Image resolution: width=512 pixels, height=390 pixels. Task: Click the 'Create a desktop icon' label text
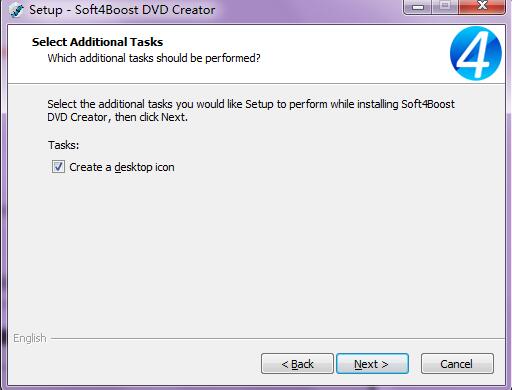(122, 167)
